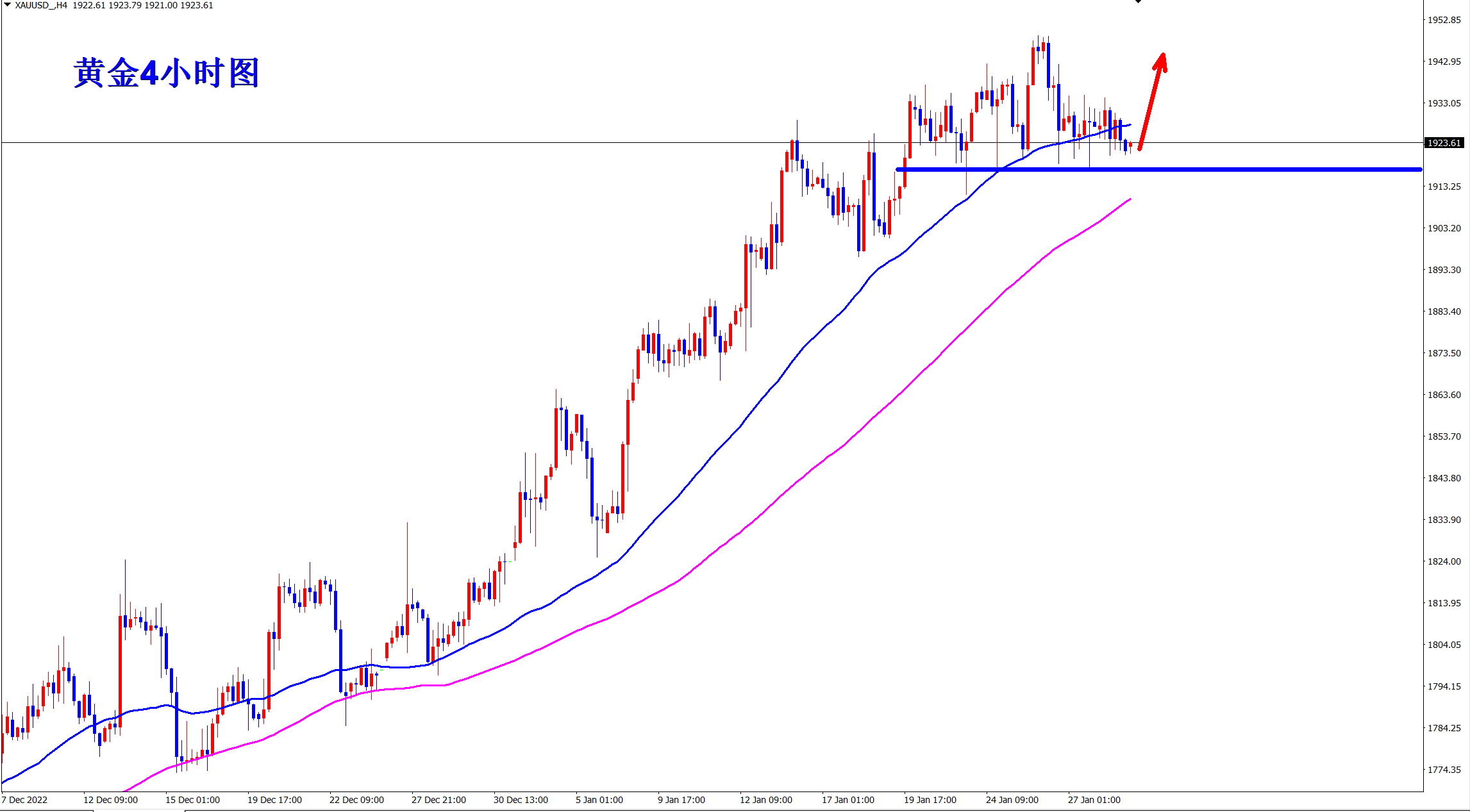The height and width of the screenshot is (812, 1470).
Task: Click the 27 Jan 01:00 time label
Action: click(x=1094, y=800)
